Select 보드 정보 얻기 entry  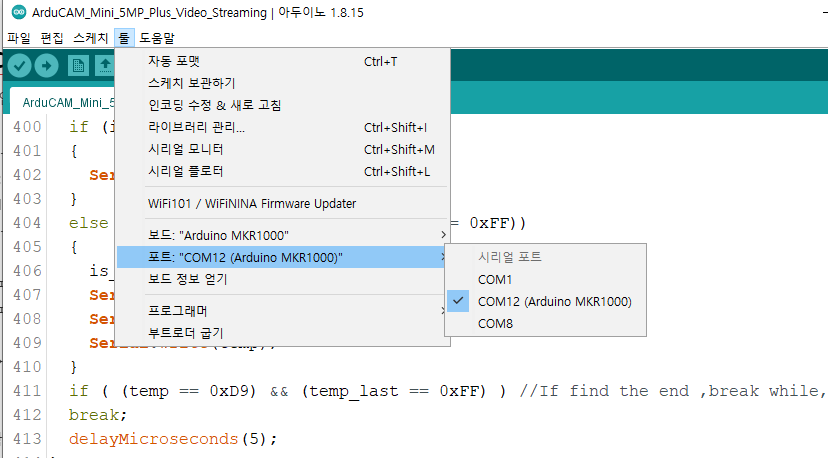coord(283,279)
